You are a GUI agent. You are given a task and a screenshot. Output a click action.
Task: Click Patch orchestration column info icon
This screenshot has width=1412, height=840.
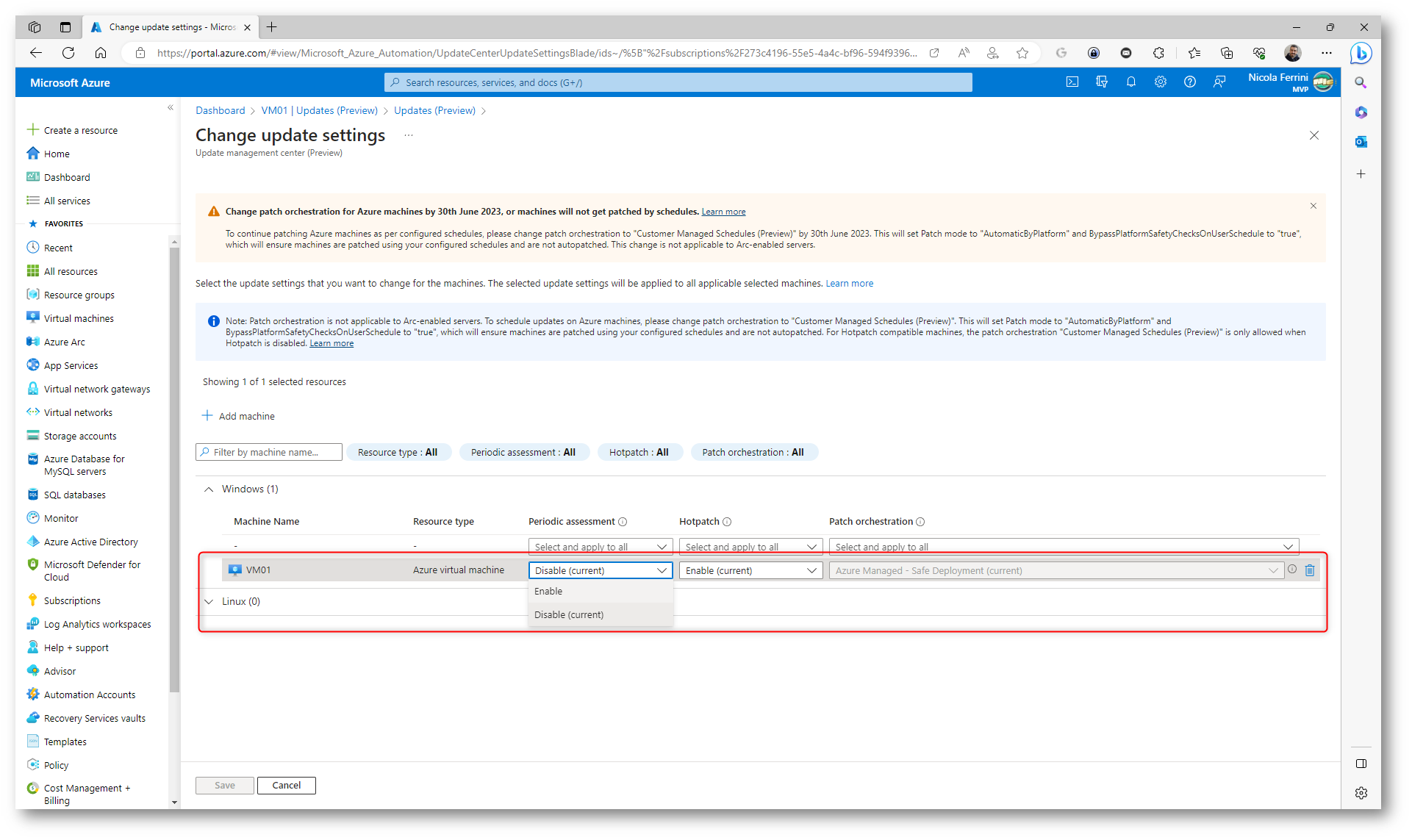(920, 522)
